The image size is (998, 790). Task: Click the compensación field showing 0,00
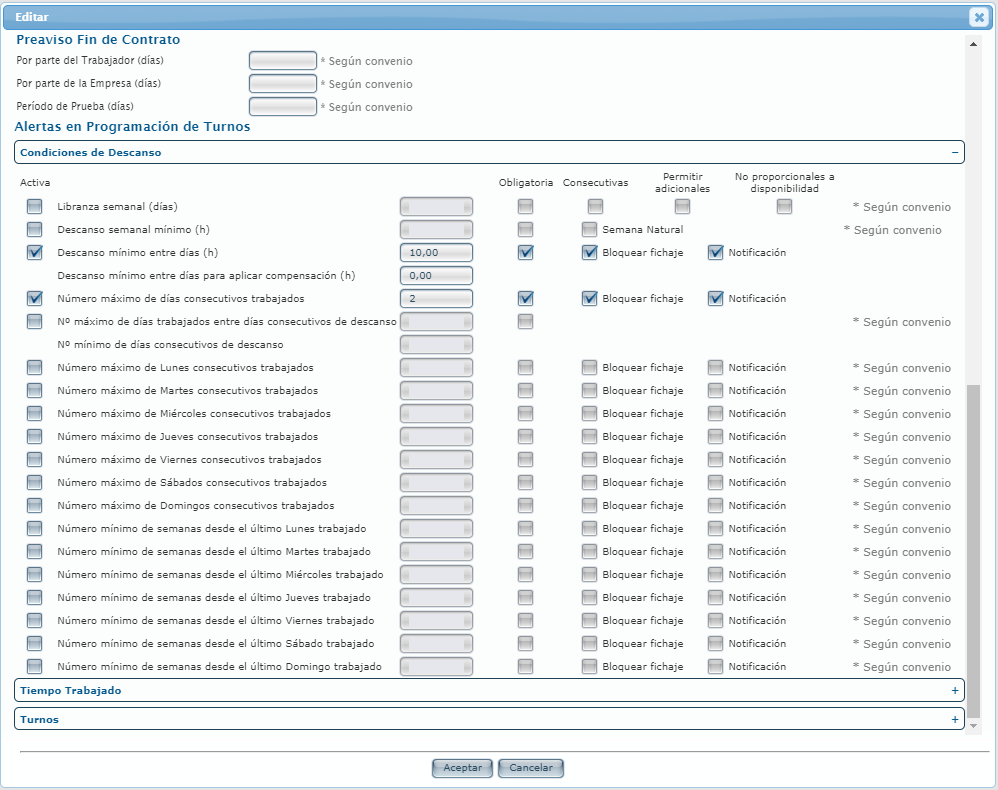(436, 275)
